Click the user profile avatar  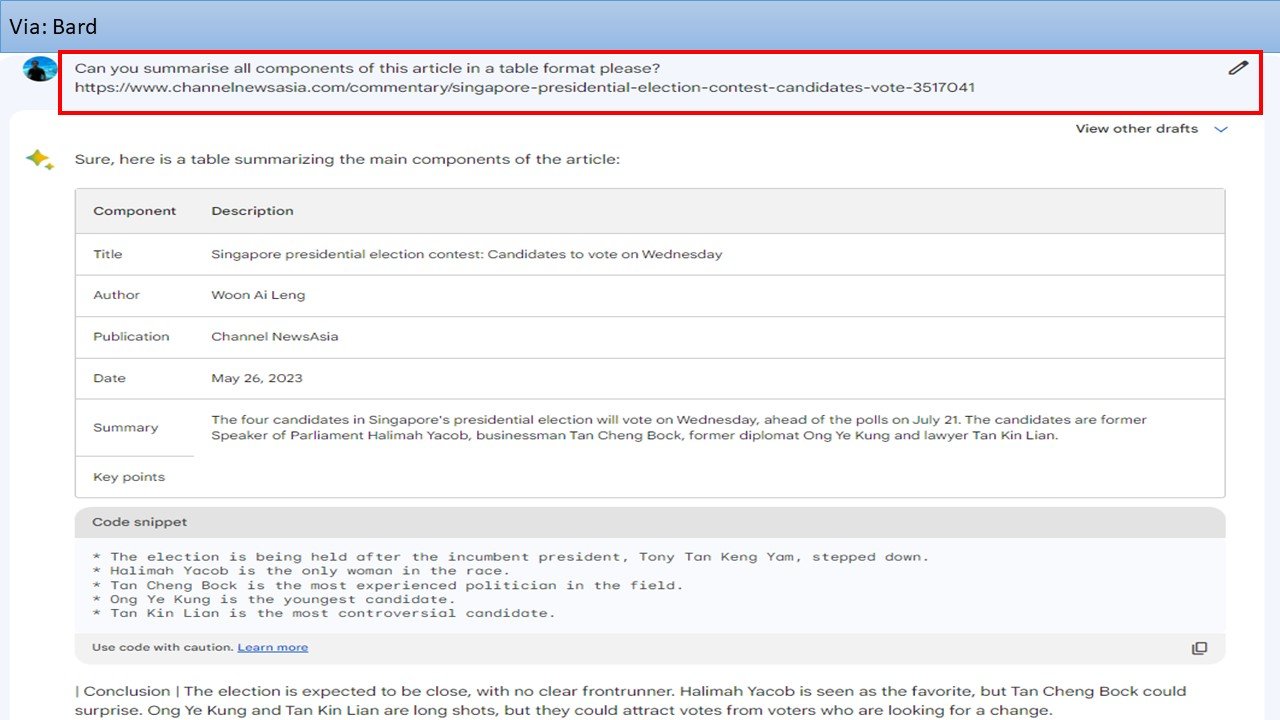(x=40, y=68)
